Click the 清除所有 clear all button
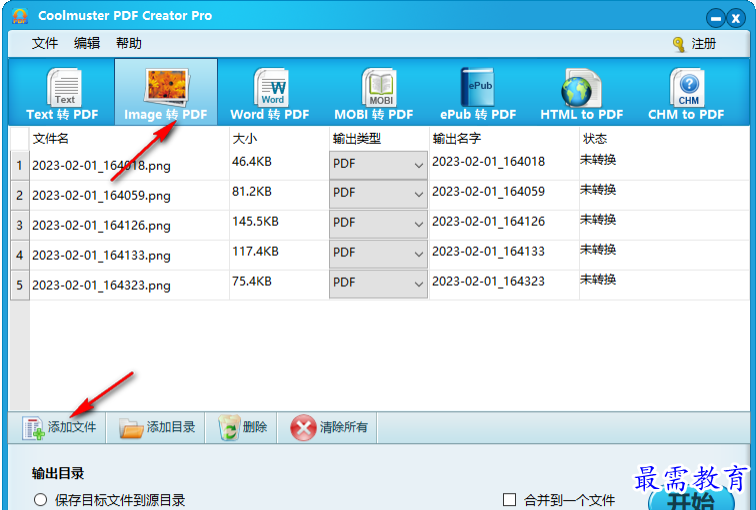Image resolution: width=756 pixels, height=510 pixels. coord(328,428)
